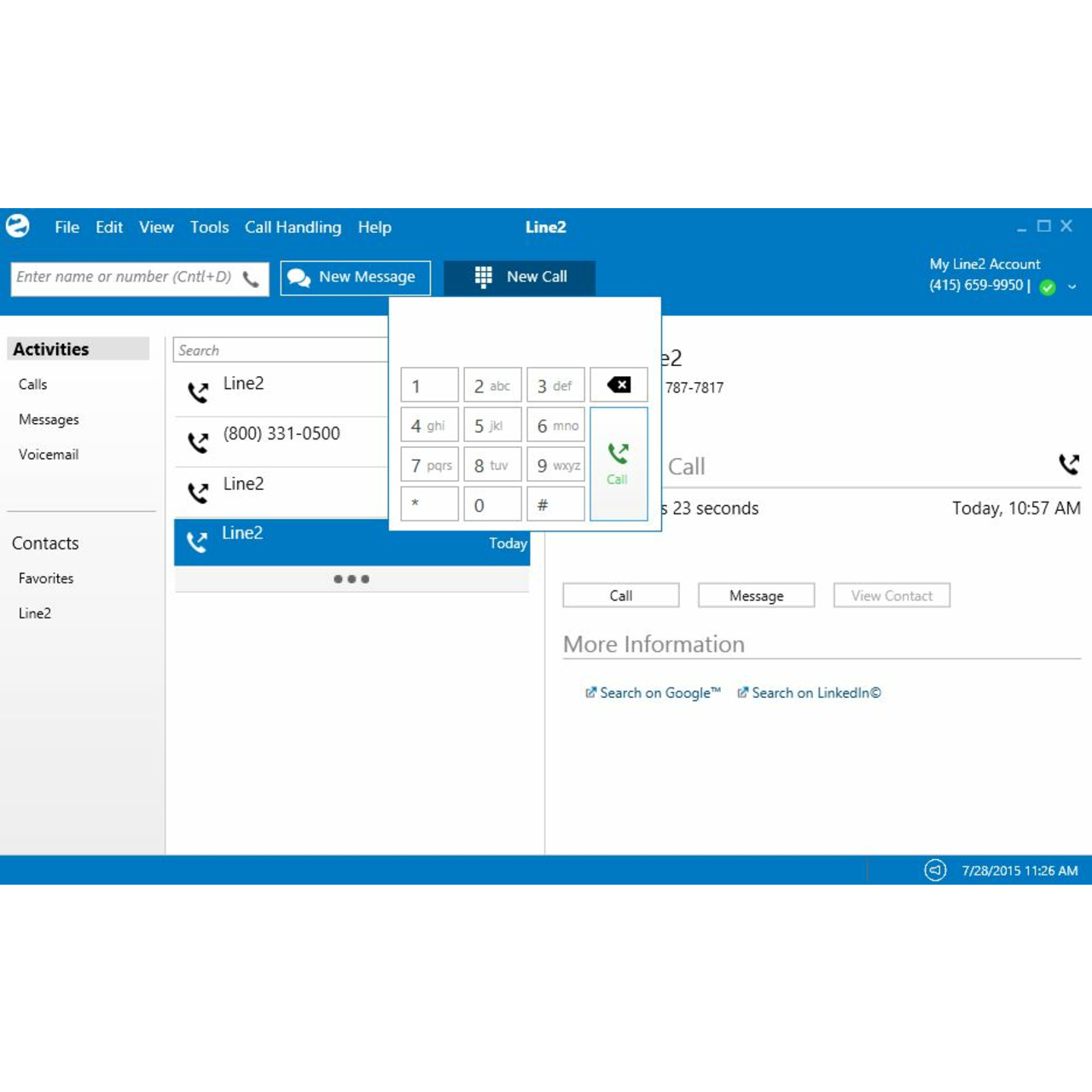Screen dimensions: 1092x1092
Task: Click the activities Search field
Action: point(280,350)
